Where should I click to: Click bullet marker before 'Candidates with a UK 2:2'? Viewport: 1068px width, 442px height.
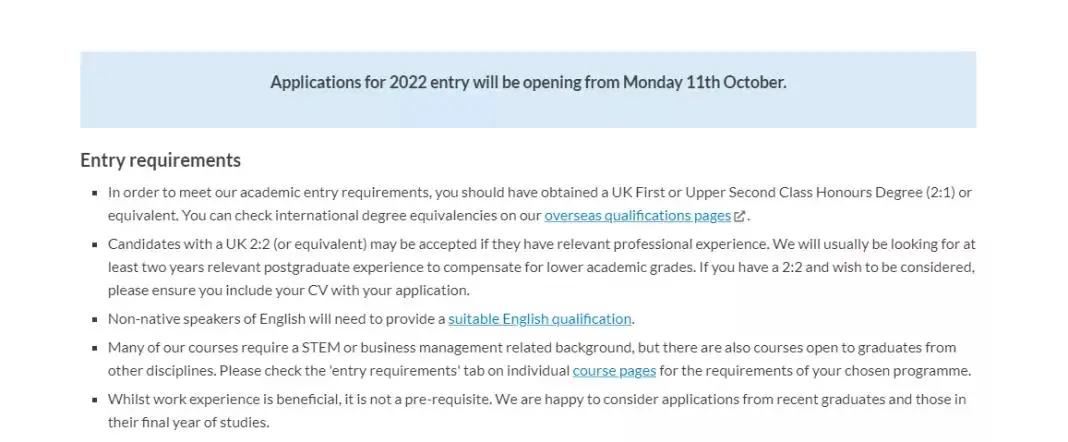point(95,244)
